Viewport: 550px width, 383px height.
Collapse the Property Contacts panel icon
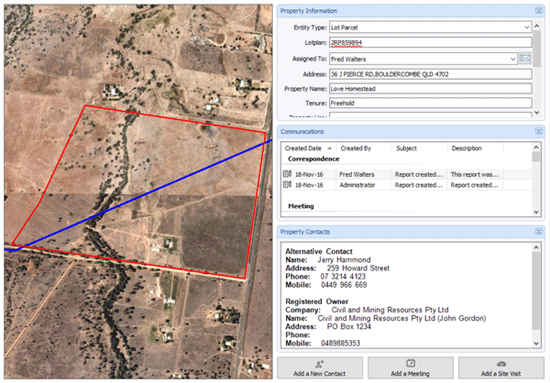[538, 231]
